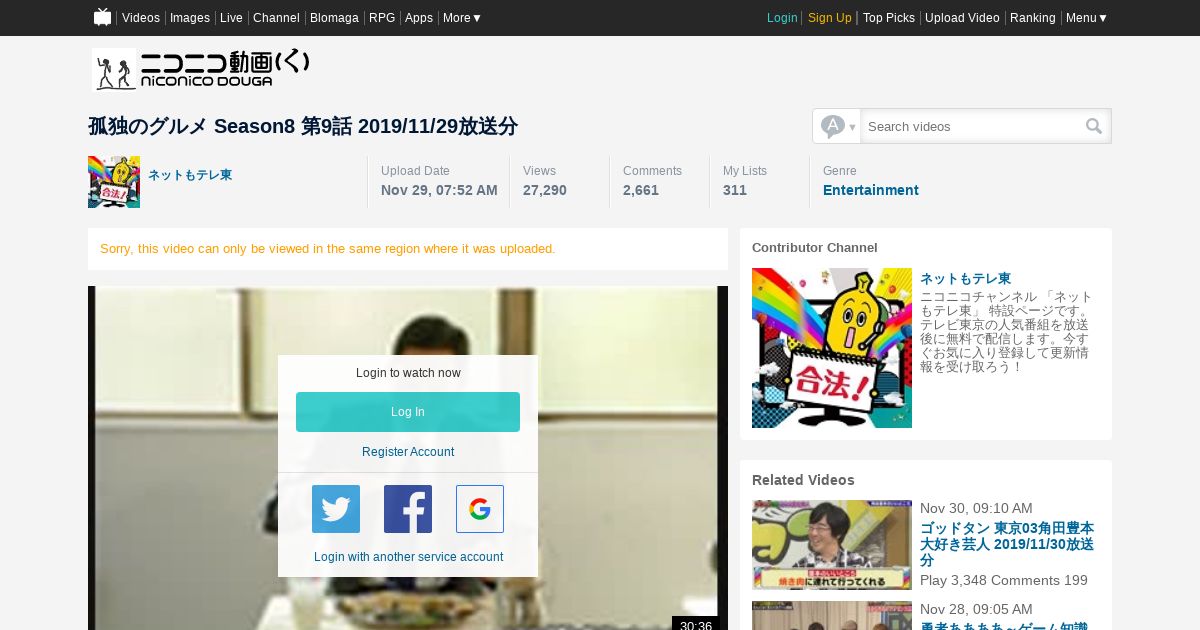Click the Contributor Channel large thumbnail
Image resolution: width=1200 pixels, height=630 pixels.
click(832, 348)
